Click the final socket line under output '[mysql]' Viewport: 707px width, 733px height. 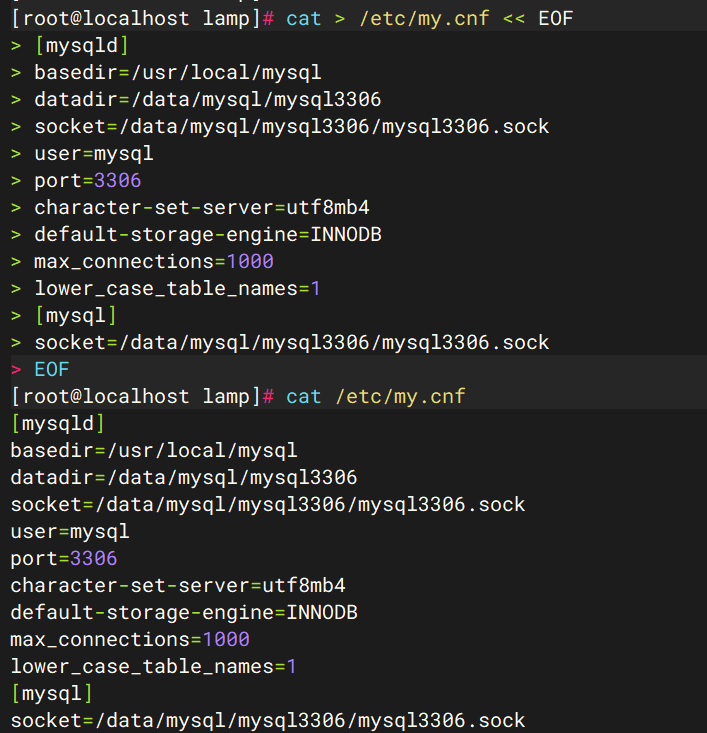(268, 721)
